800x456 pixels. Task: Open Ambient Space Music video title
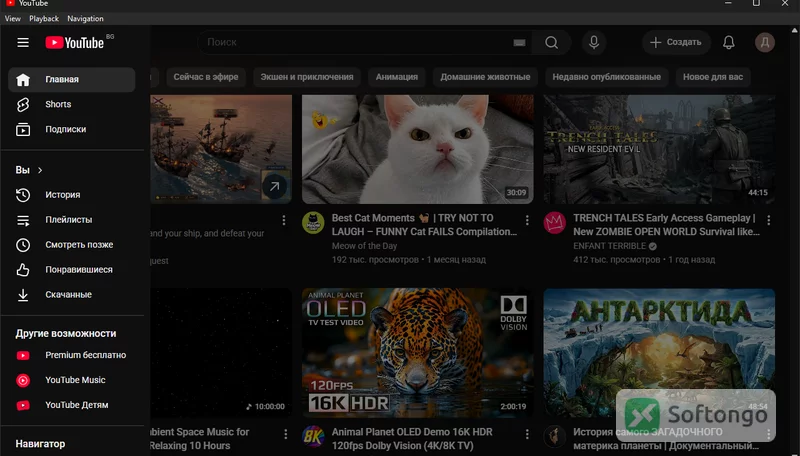[x=199, y=439]
